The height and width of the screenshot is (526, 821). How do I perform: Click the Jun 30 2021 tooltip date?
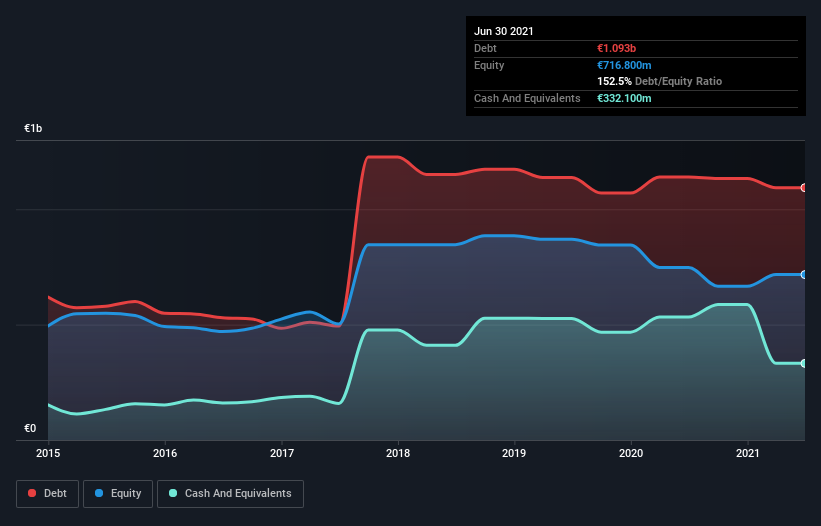pyautogui.click(x=504, y=31)
